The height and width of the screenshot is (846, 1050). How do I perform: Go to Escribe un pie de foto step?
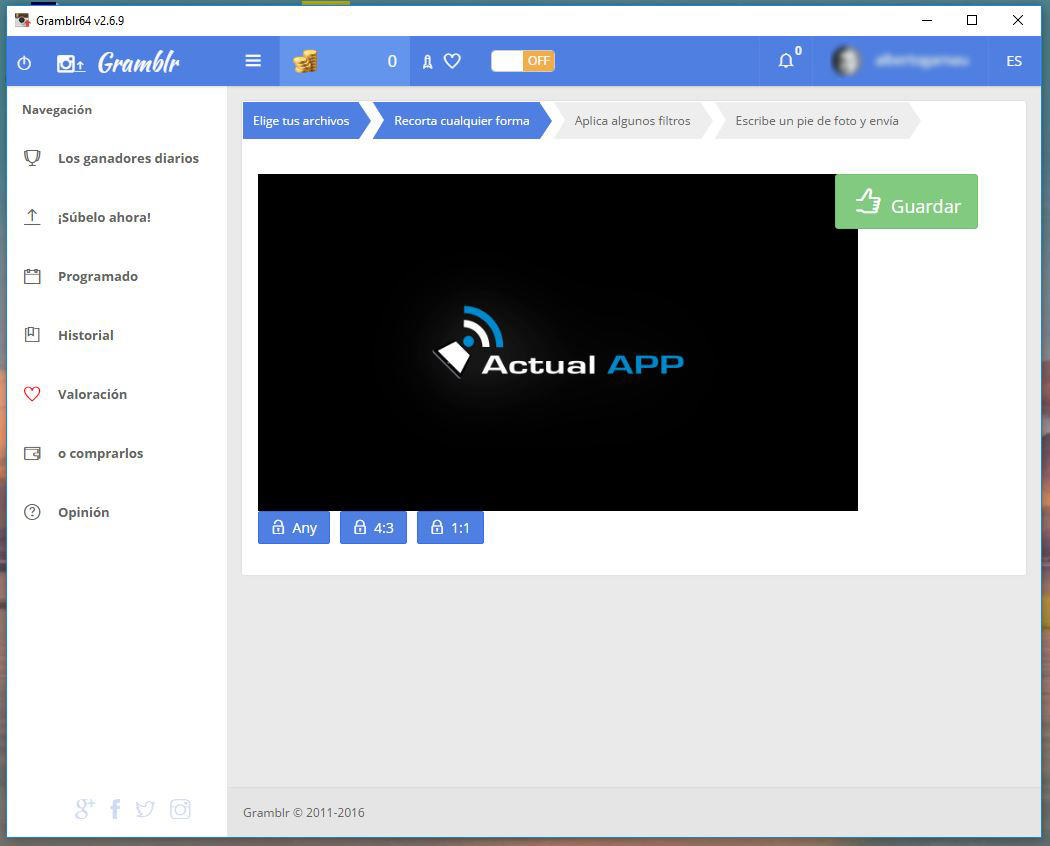click(817, 121)
